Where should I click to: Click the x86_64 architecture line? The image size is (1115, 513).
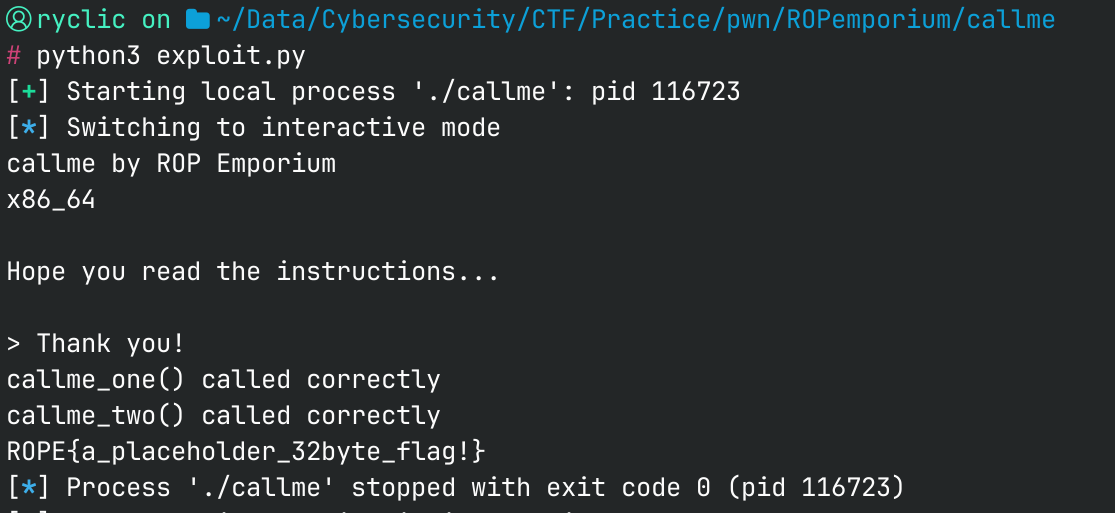(51, 200)
